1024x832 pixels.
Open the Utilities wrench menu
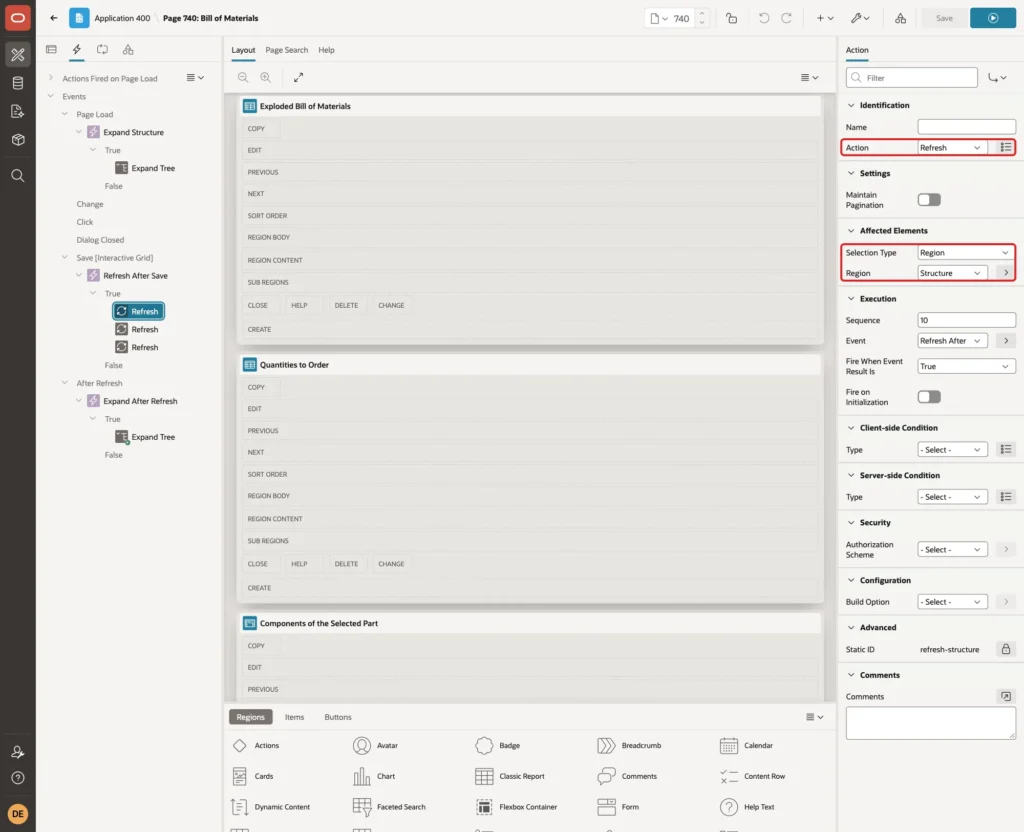[860, 18]
